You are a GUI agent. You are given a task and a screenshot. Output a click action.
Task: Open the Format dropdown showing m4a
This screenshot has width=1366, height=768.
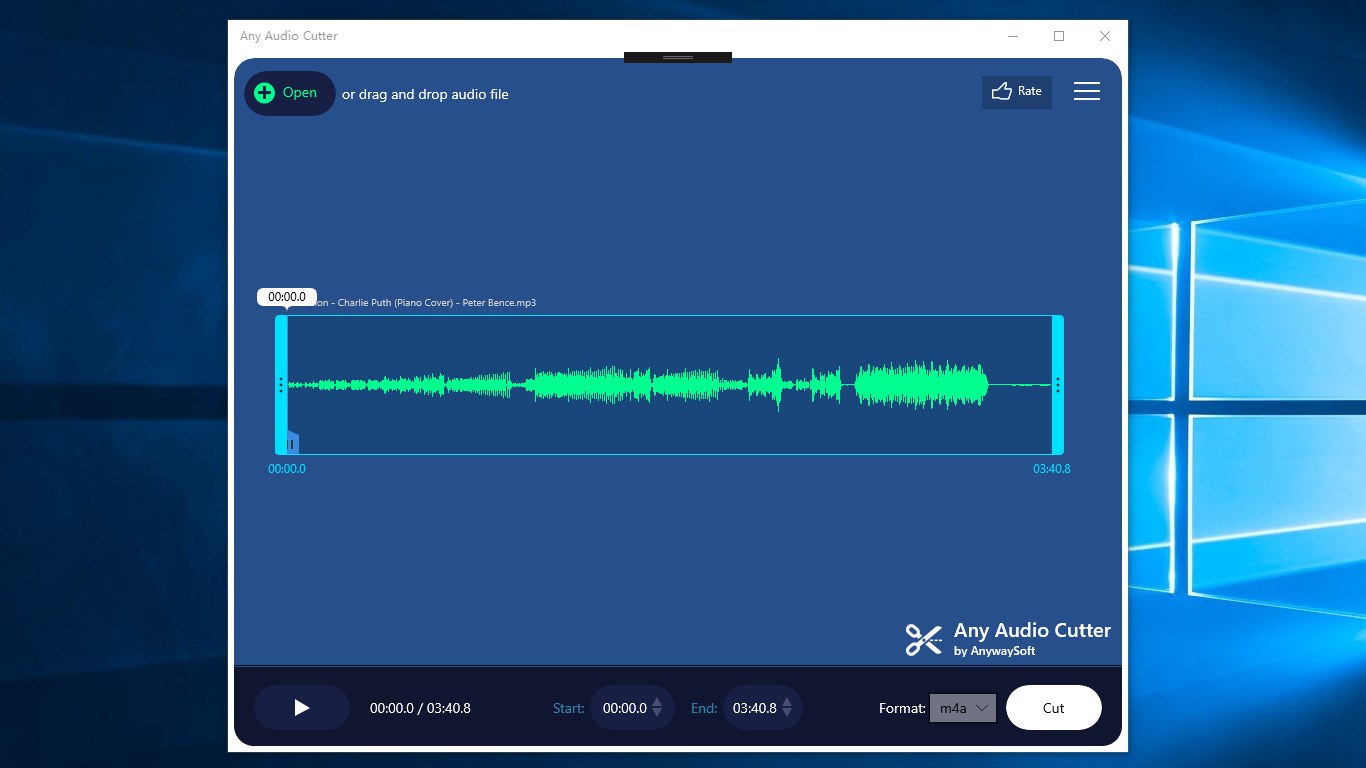tap(961, 708)
